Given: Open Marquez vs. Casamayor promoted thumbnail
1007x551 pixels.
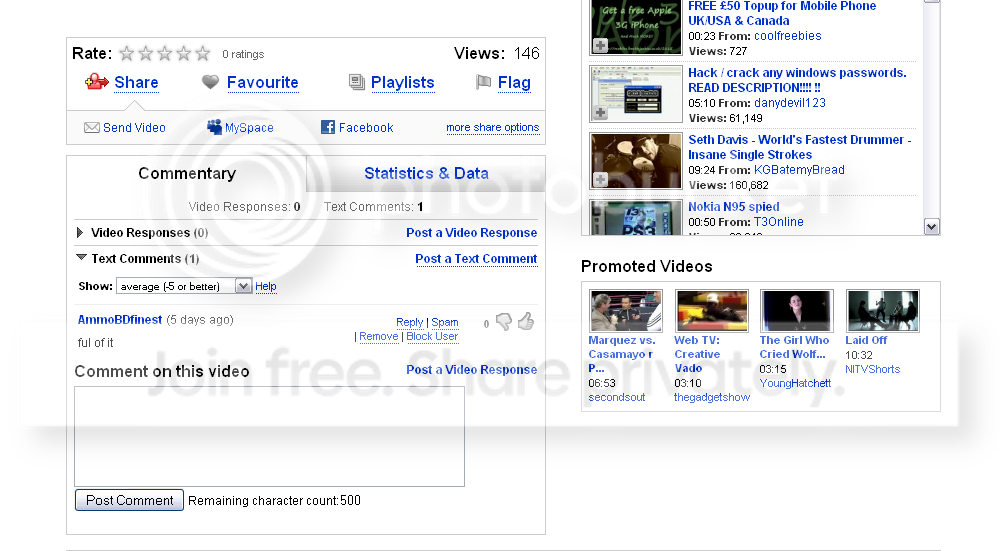Looking at the screenshot, I should tap(626, 310).
